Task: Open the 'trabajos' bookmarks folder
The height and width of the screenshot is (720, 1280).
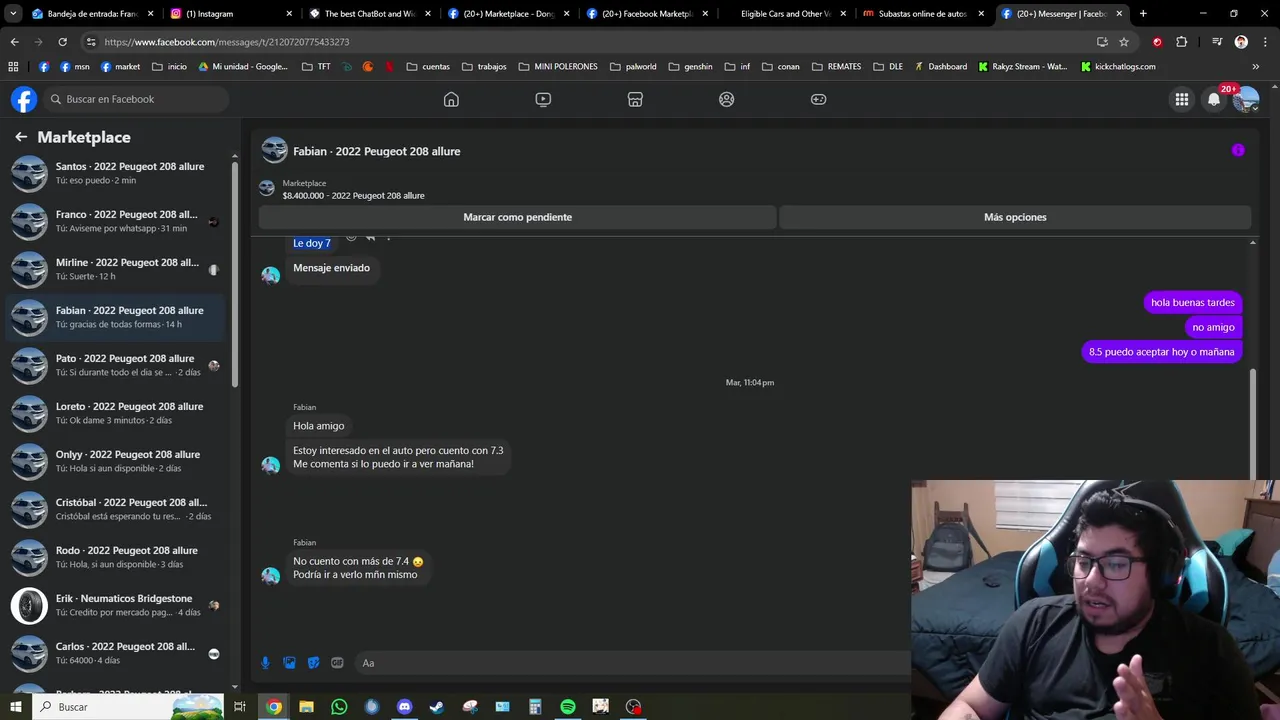Action: tap(484, 67)
